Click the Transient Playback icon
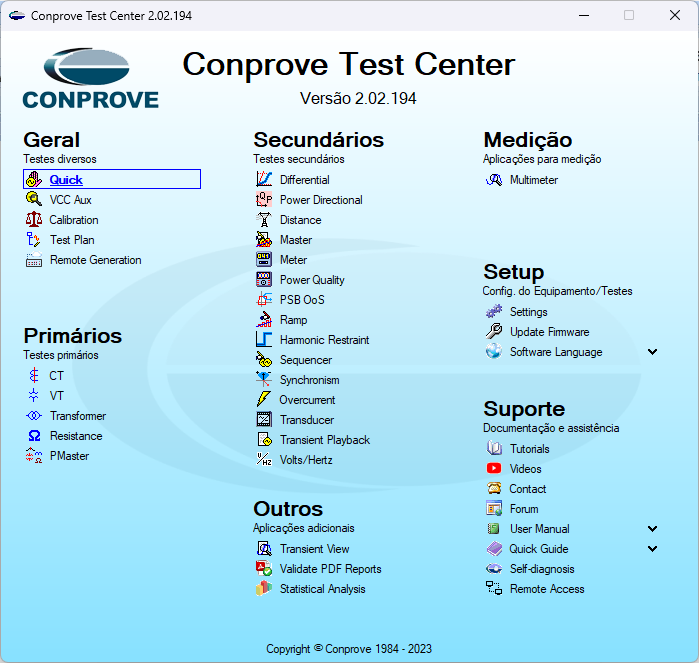Screen dimensions: 699x663 click(x=264, y=440)
